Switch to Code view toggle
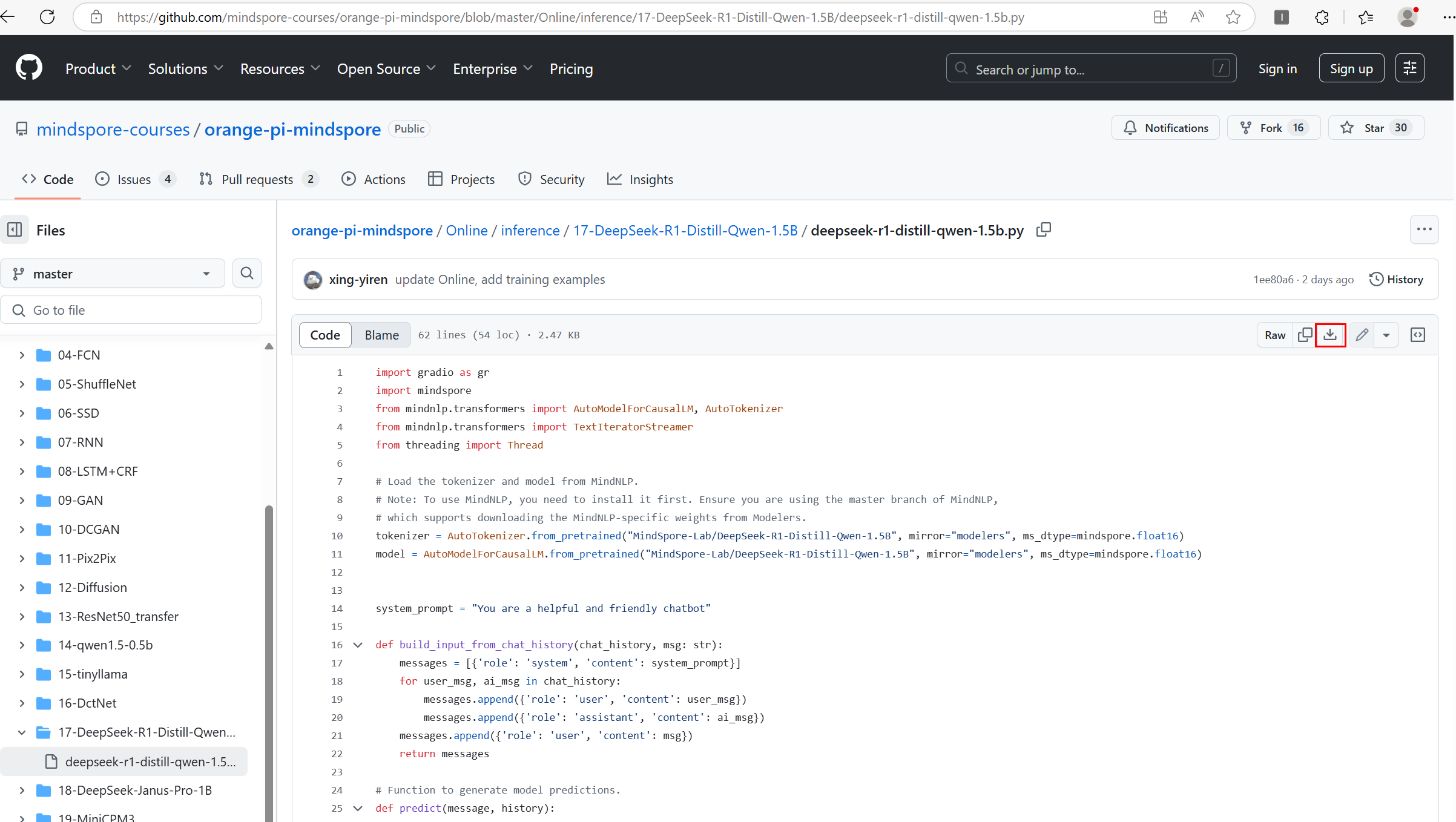The width and height of the screenshot is (1456, 822). (x=325, y=335)
